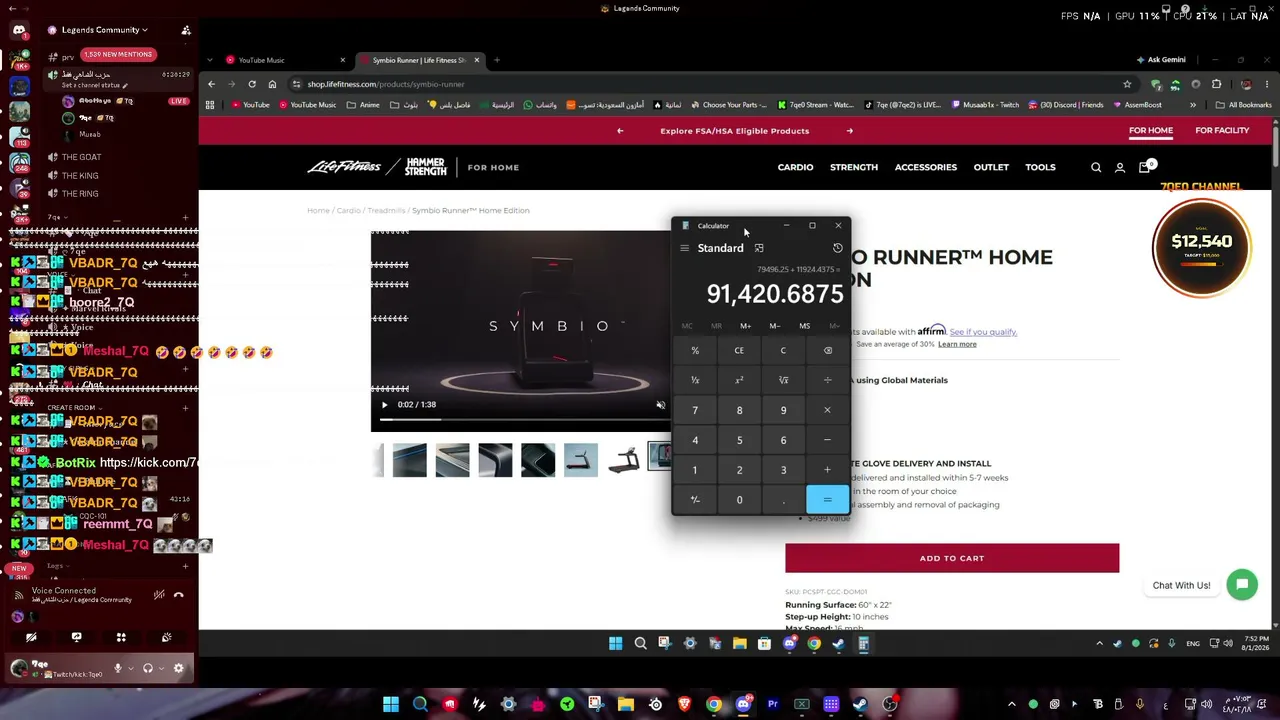Clear the Calculator with the C key
Image resolution: width=1280 pixels, height=720 pixels.
pos(783,351)
